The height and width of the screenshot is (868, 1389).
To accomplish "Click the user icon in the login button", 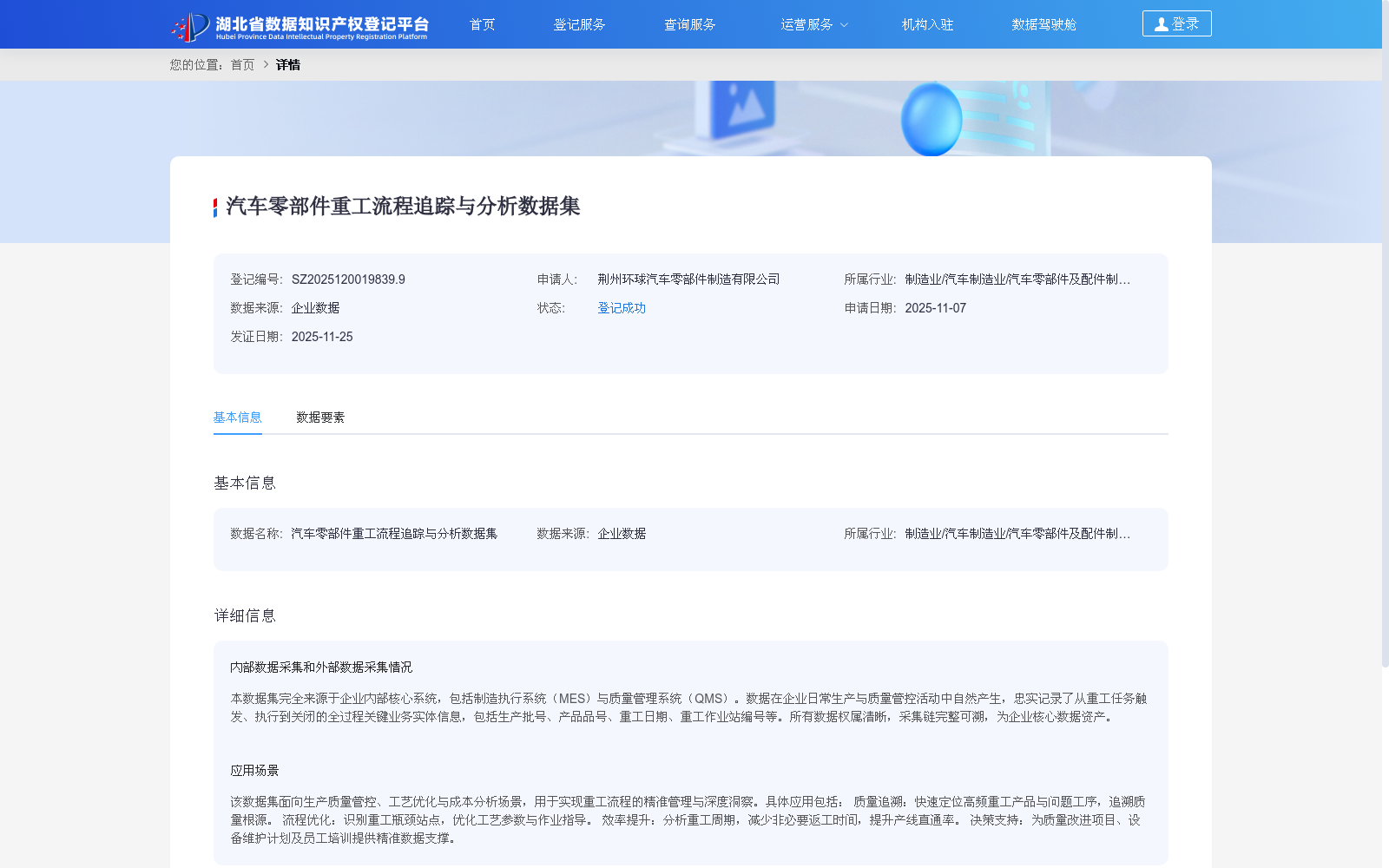I will (1161, 24).
